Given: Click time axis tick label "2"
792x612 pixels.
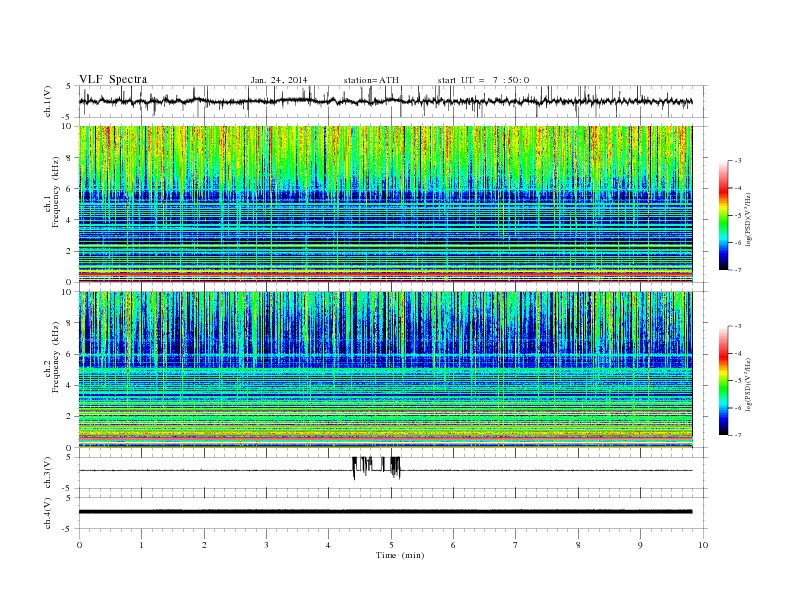Looking at the screenshot, I should tap(204, 545).
